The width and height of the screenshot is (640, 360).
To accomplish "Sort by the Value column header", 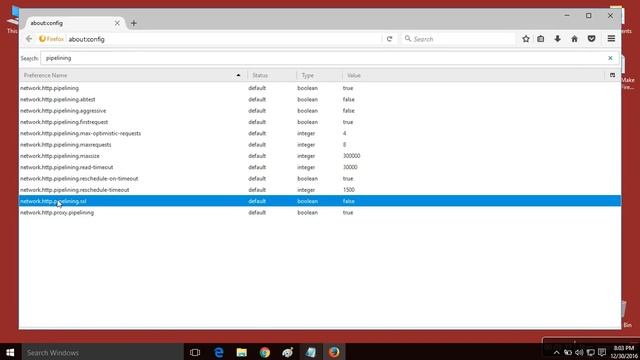I will point(473,76).
